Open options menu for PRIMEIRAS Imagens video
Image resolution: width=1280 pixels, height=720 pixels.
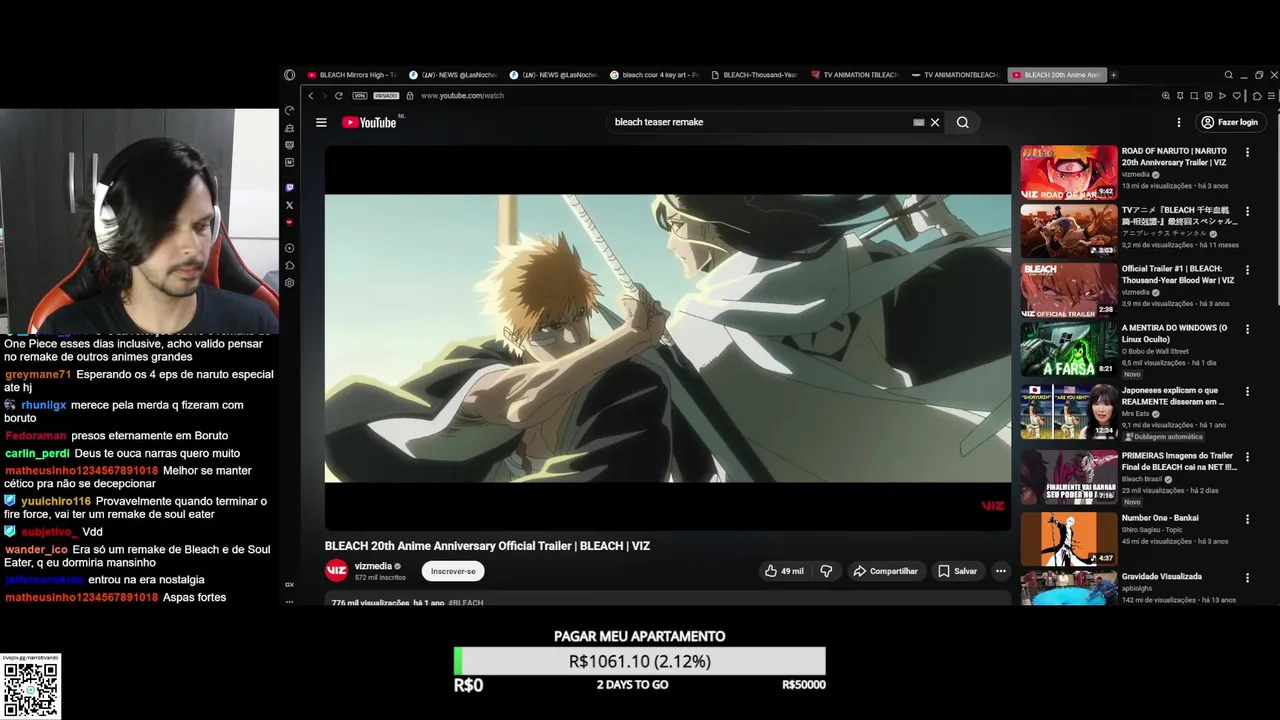1247,457
